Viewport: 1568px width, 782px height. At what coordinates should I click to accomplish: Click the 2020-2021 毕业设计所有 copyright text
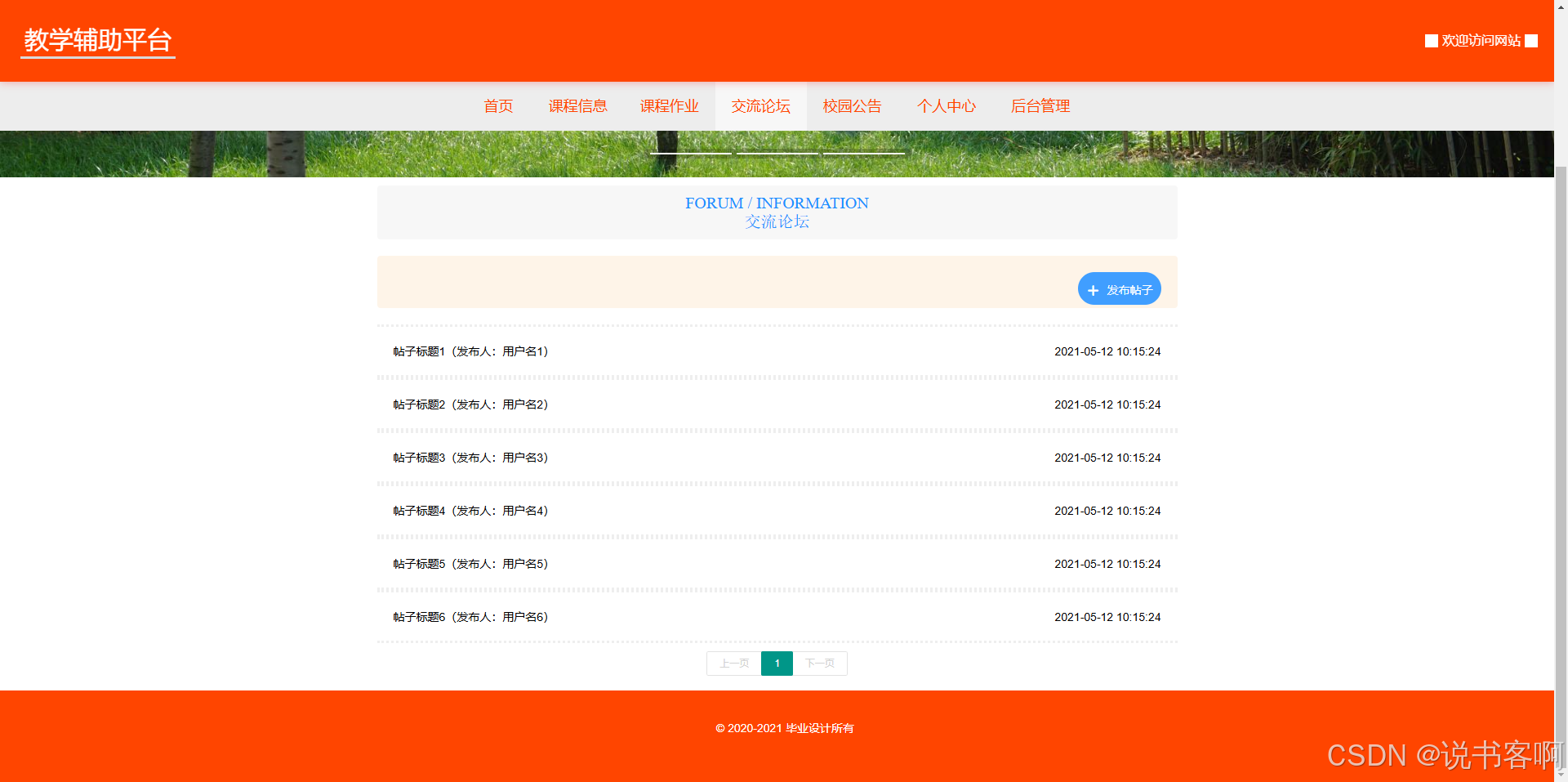tap(784, 728)
